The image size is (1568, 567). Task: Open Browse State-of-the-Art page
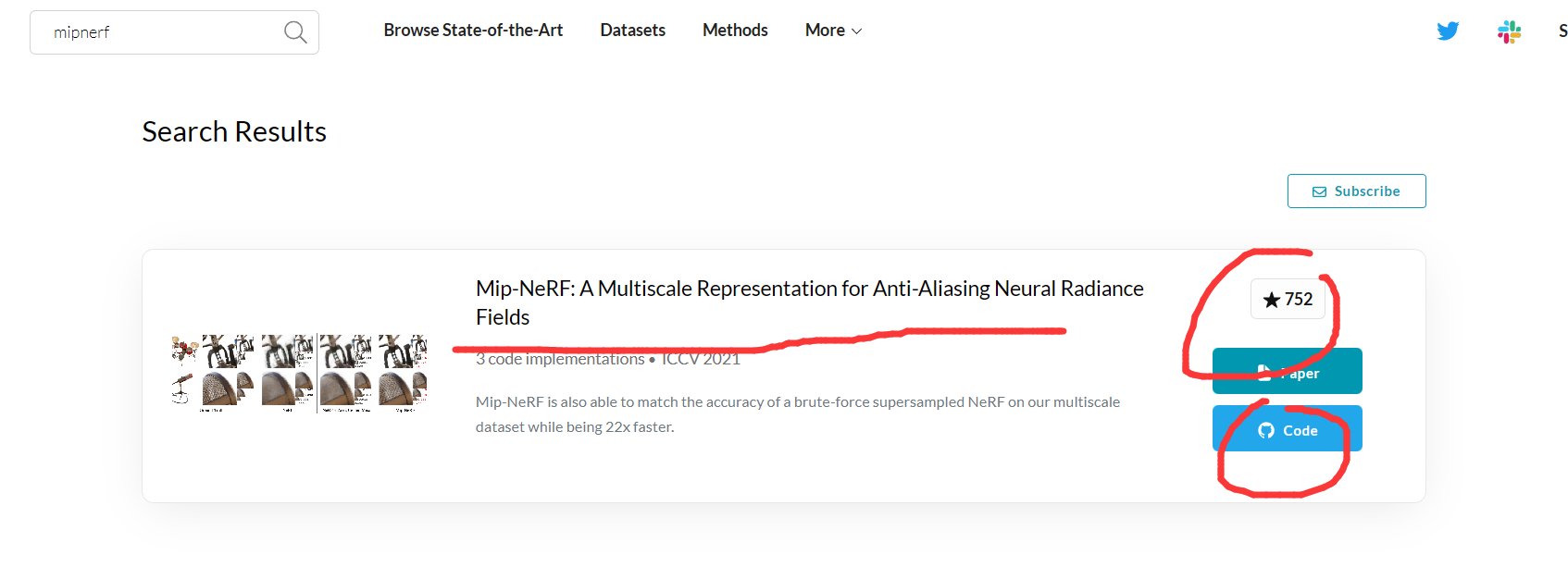tap(473, 30)
